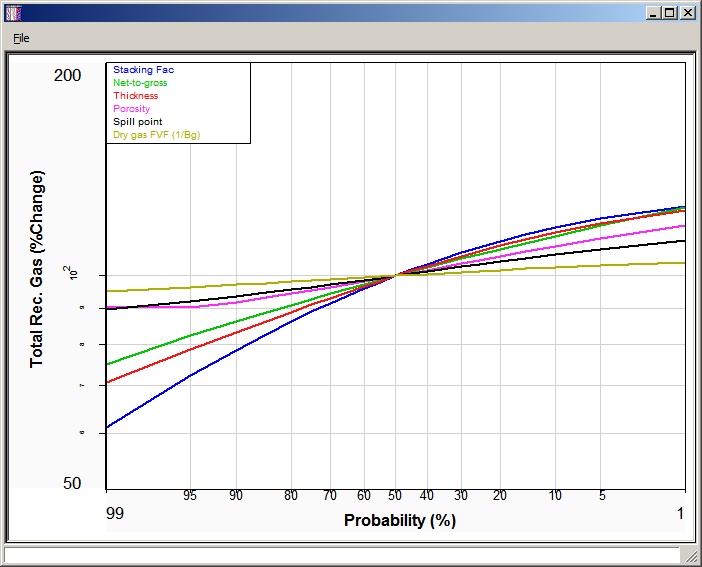The height and width of the screenshot is (567, 702).
Task: Close the chart window
Action: coord(687,13)
